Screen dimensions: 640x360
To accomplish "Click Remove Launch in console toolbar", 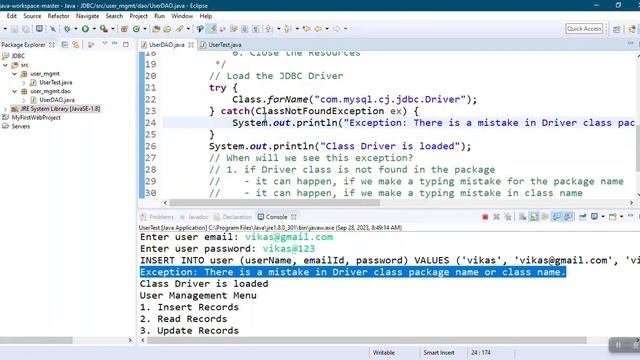I will [496, 217].
